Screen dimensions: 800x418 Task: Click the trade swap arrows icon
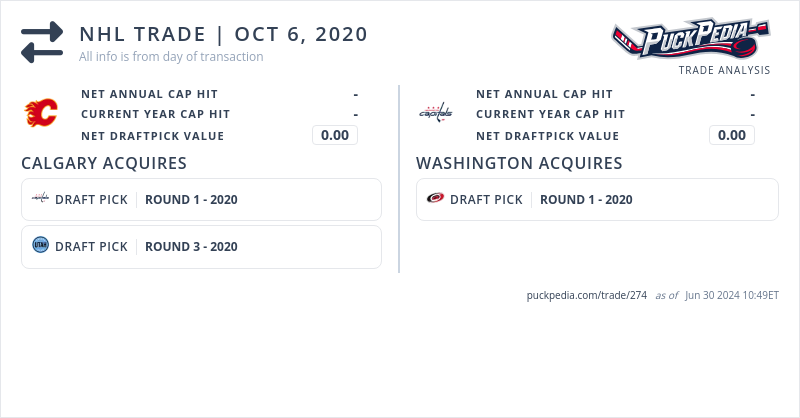(42, 42)
